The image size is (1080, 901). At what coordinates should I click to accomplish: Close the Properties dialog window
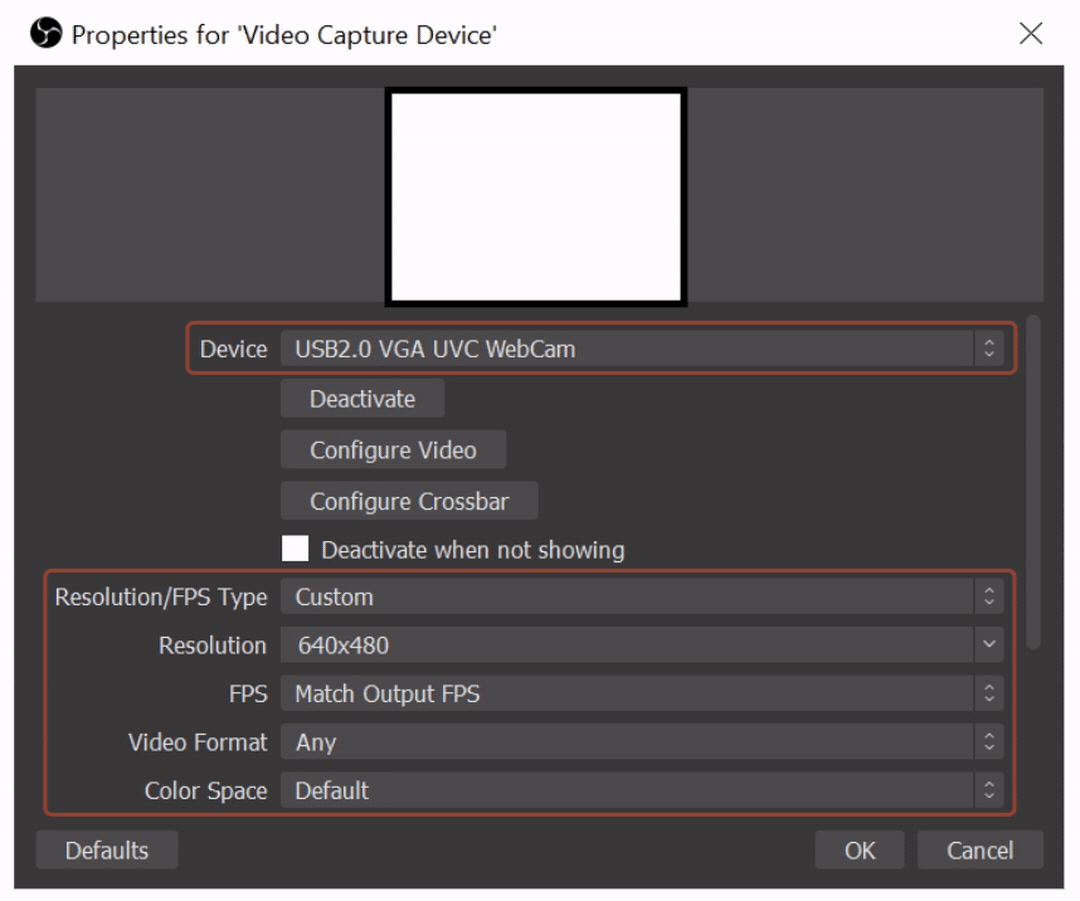[1030, 34]
